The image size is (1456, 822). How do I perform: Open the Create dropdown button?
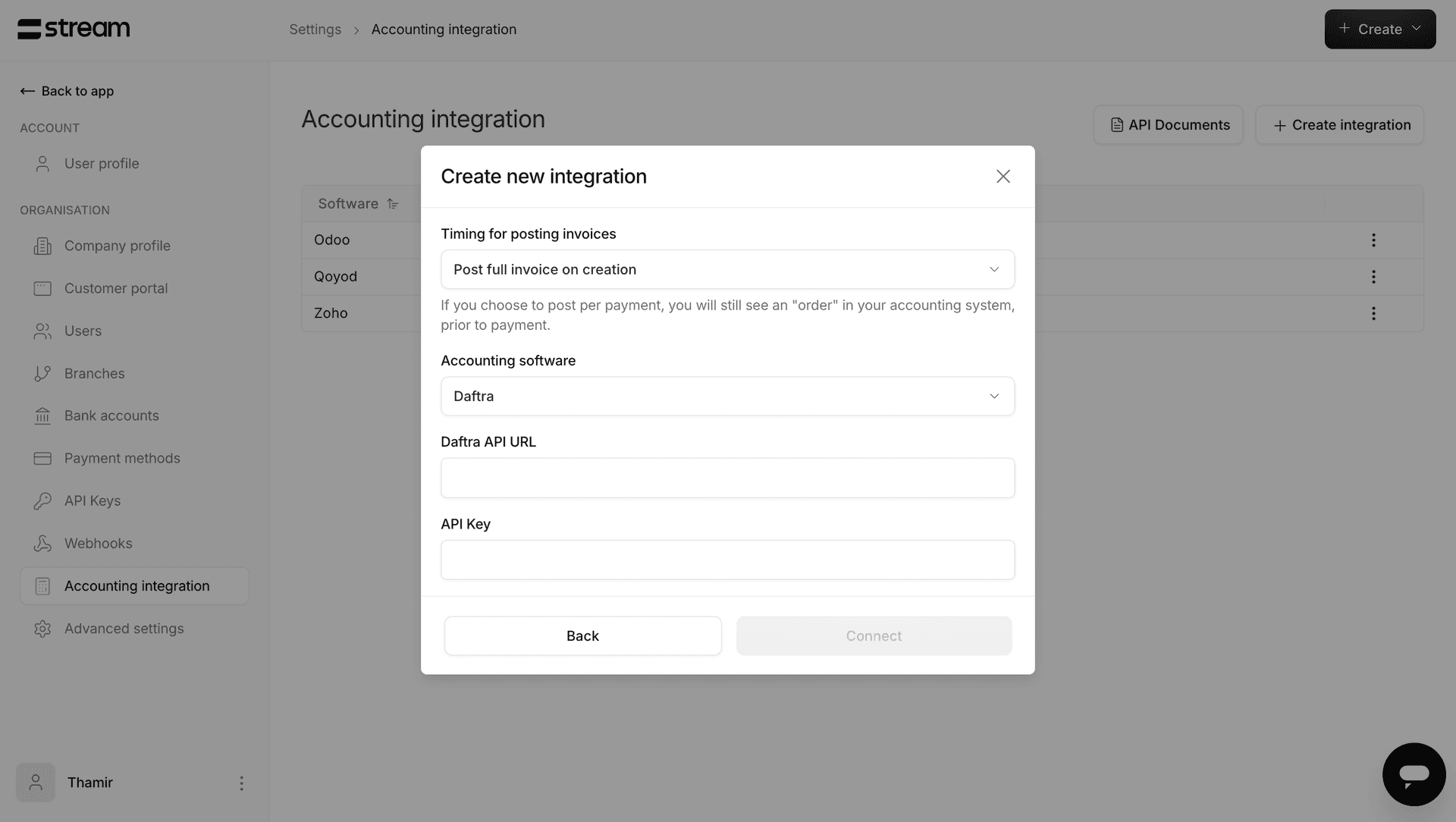1379,29
